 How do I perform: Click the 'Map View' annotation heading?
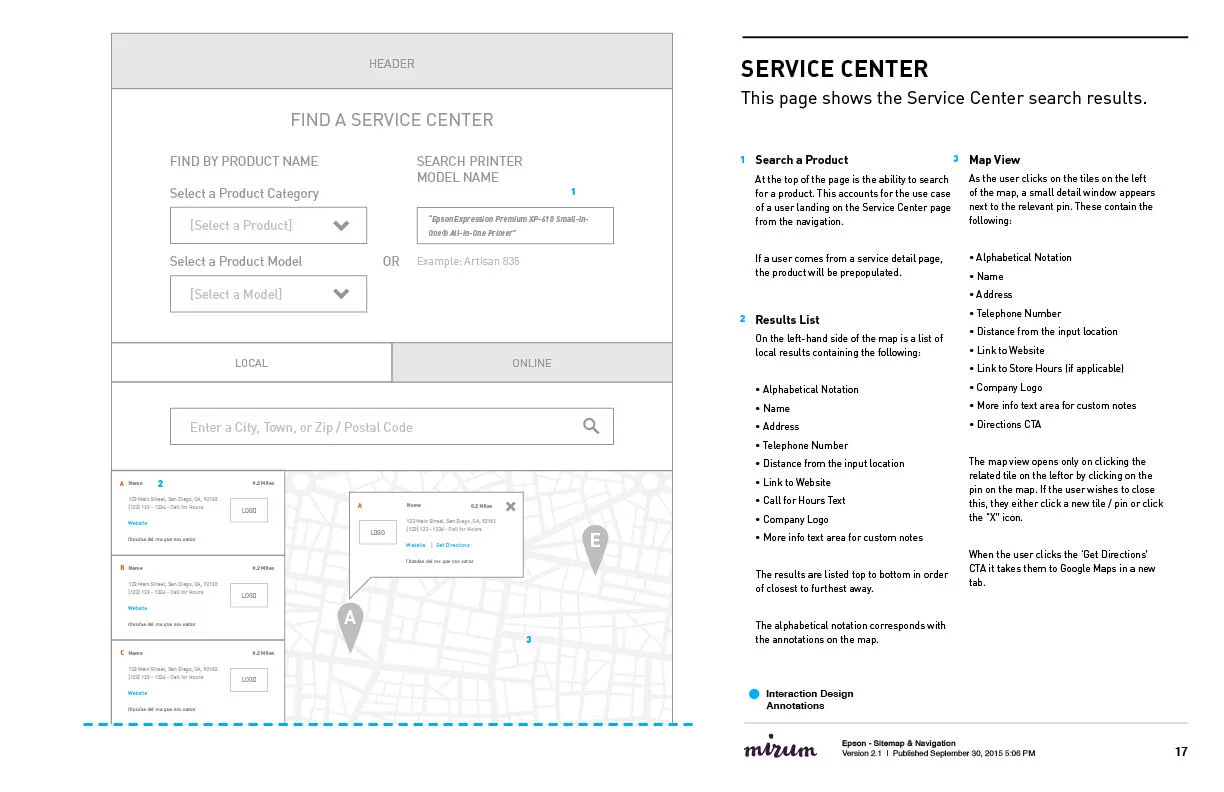click(x=994, y=160)
